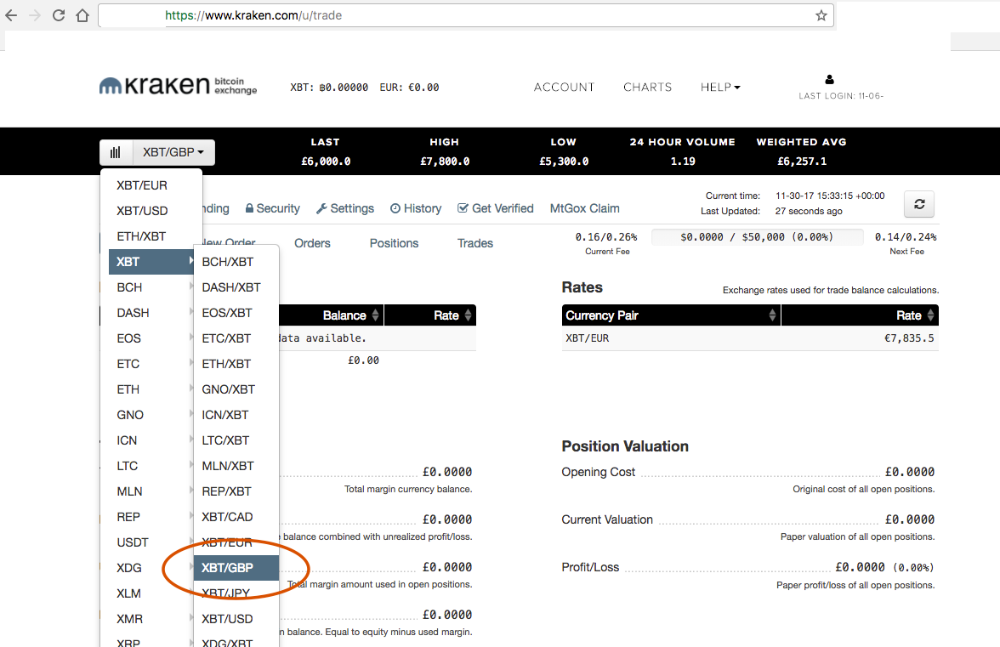Screen dimensions: 1000x647
Task: Click the Kraken logo
Action: (x=178, y=86)
